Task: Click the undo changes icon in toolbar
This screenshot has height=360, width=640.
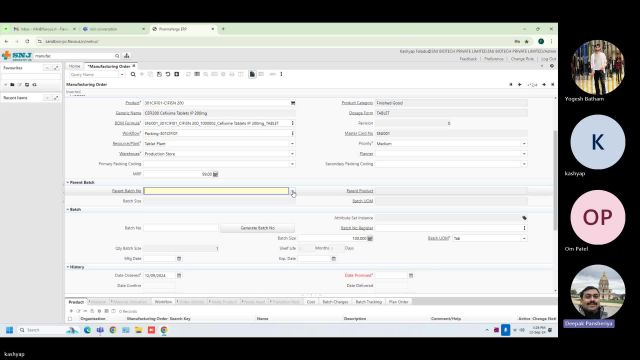Action: (168, 74)
